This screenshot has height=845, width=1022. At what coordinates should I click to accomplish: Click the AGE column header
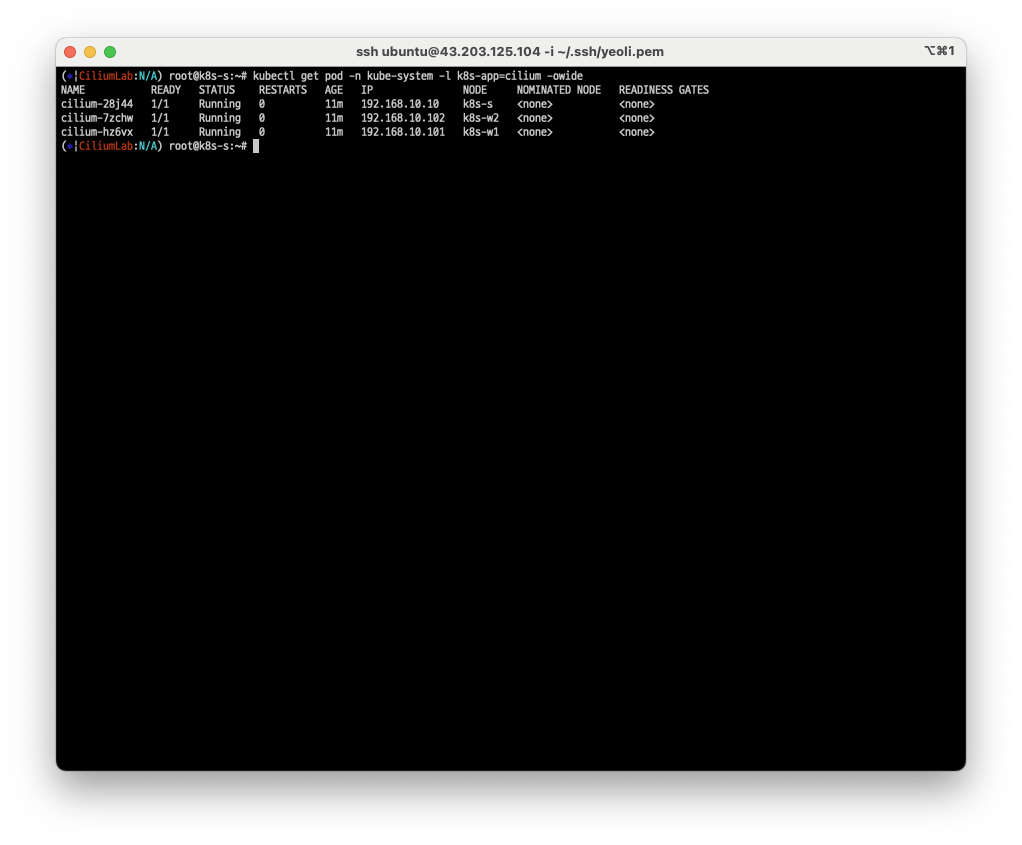[x=334, y=90]
